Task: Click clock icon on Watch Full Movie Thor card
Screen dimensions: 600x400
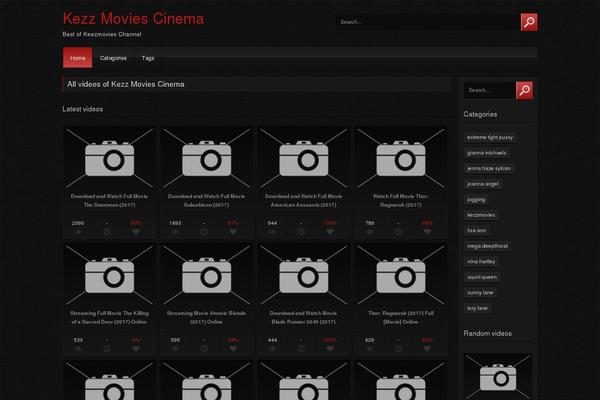Action: point(398,232)
